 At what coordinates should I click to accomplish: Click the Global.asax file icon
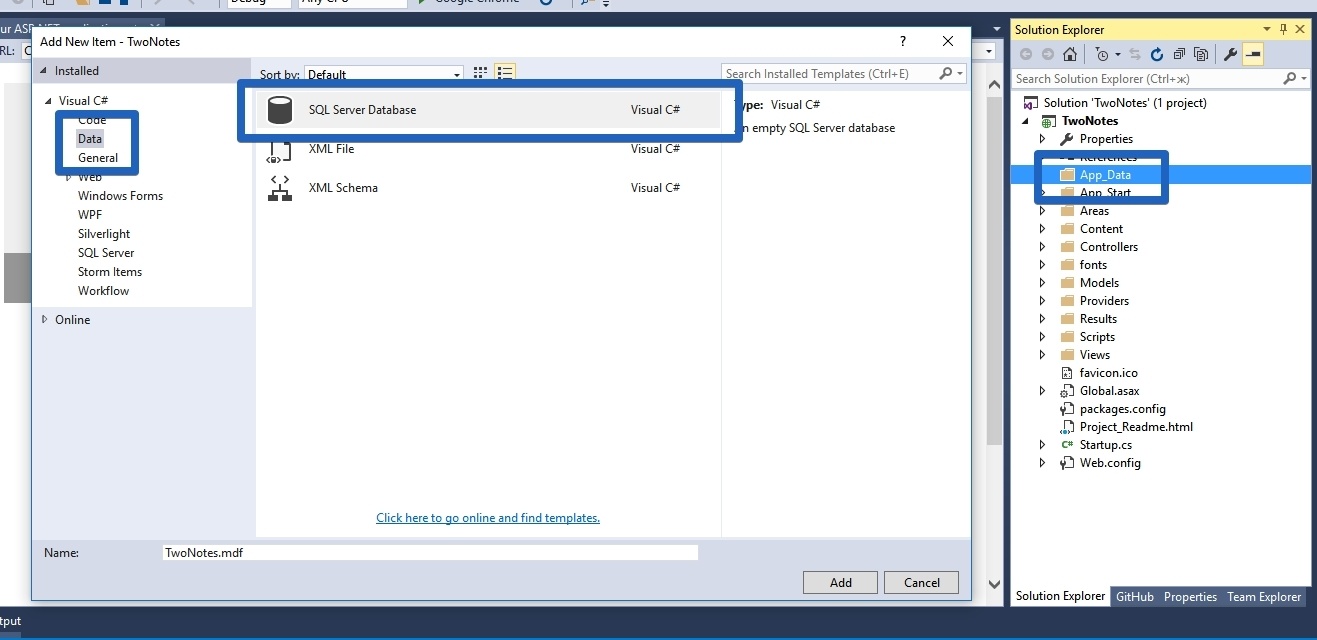pyautogui.click(x=1067, y=391)
